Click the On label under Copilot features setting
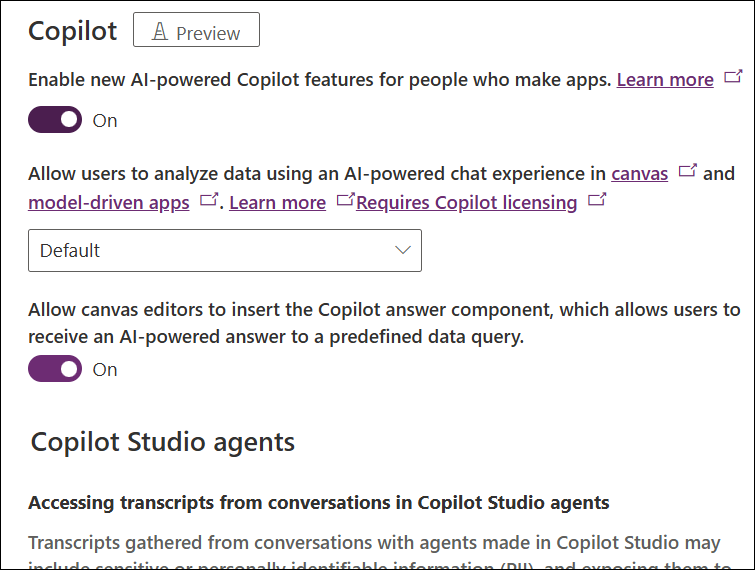Image resolution: width=755 pixels, height=570 pixels. pyautogui.click(x=105, y=121)
